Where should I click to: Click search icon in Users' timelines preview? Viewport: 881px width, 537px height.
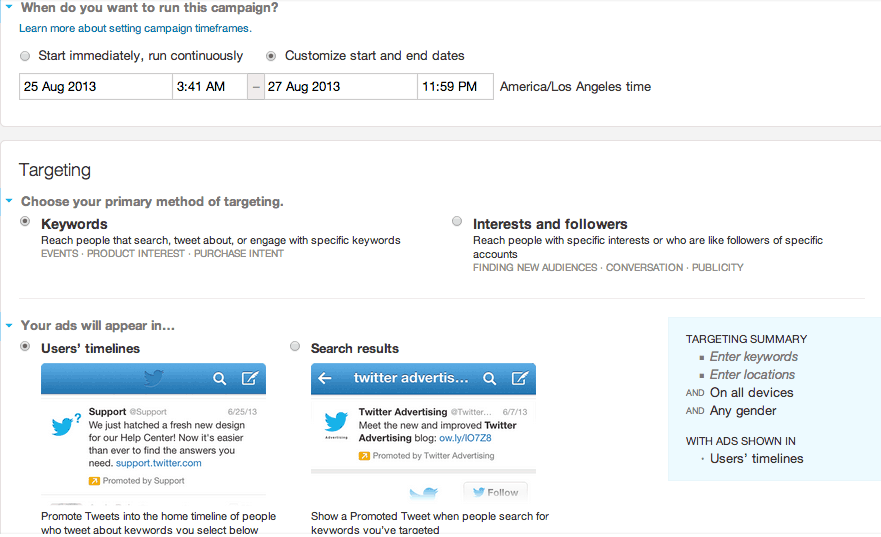pyautogui.click(x=219, y=379)
